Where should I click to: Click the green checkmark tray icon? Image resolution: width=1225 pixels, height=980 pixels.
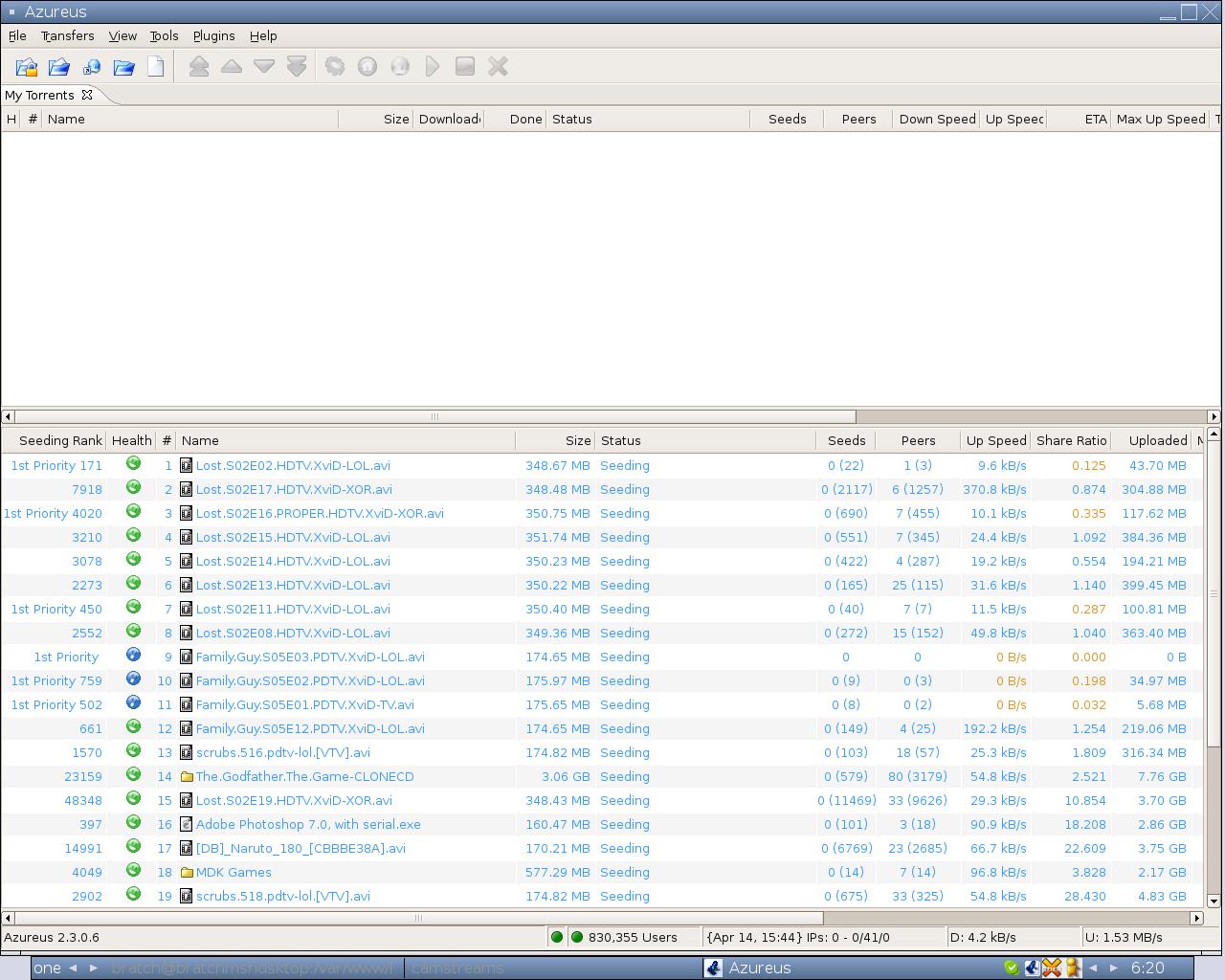click(1012, 968)
